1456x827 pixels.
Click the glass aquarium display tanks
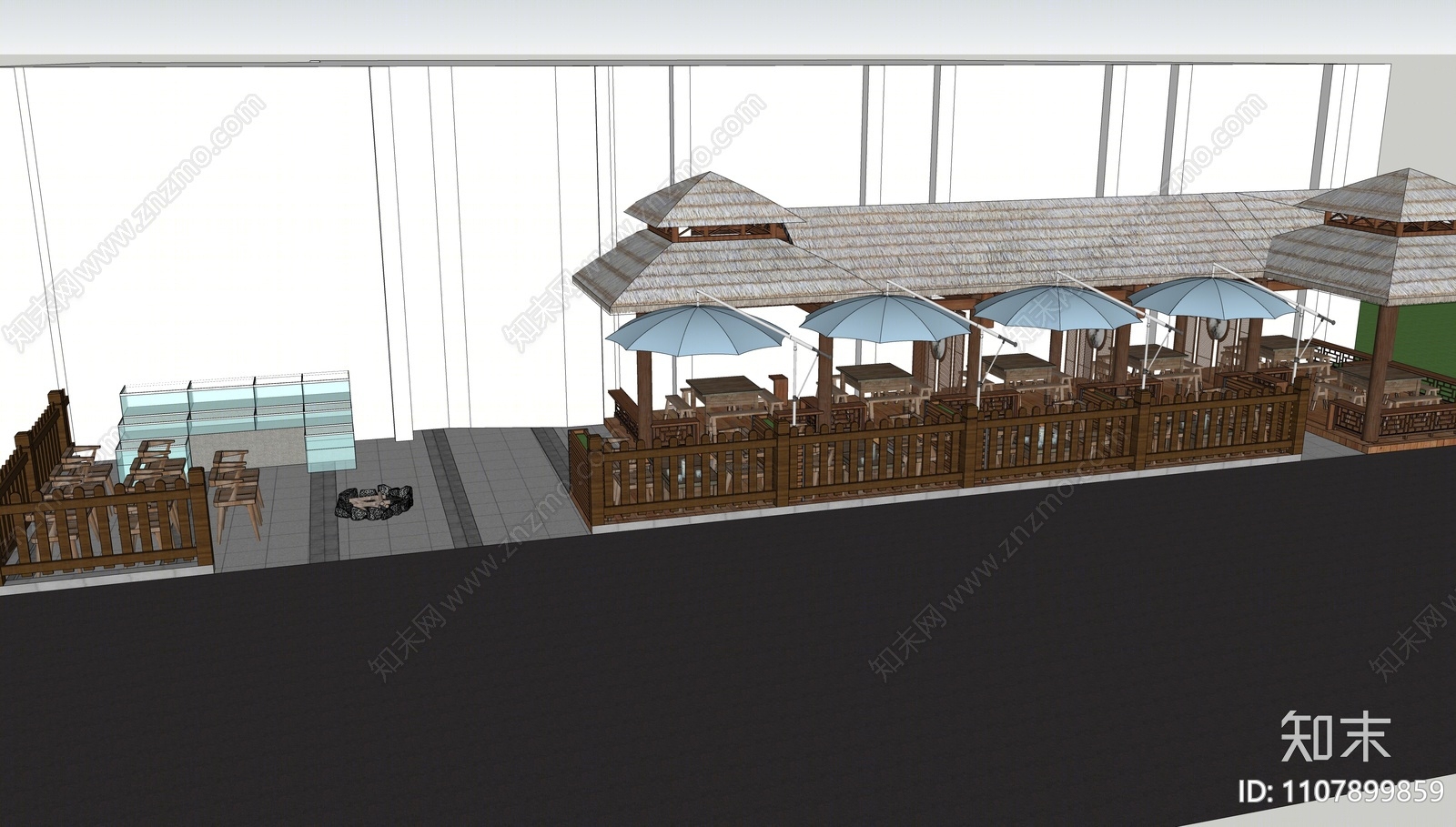pyautogui.click(x=236, y=420)
